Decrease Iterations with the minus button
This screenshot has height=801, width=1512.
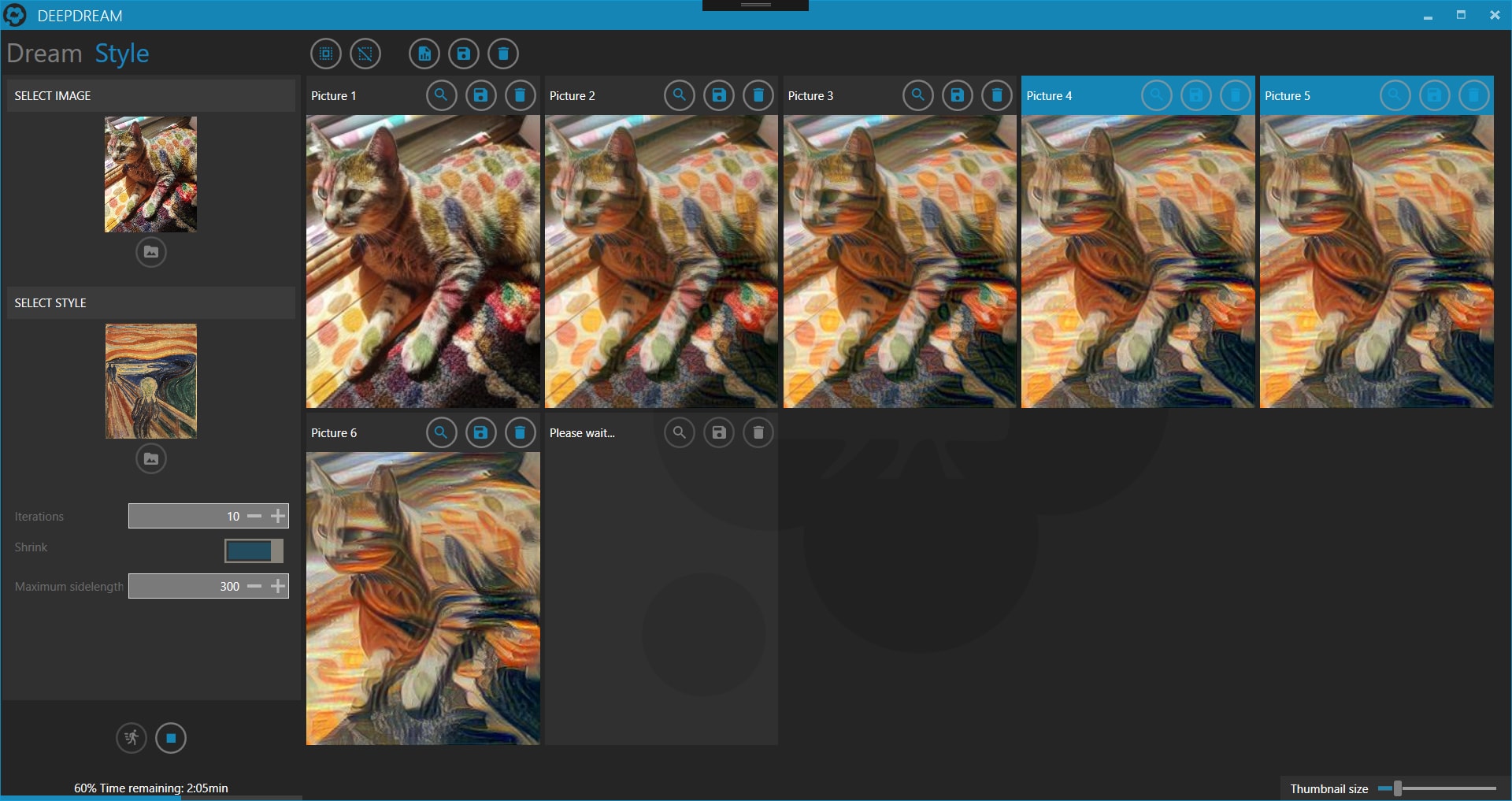point(254,516)
